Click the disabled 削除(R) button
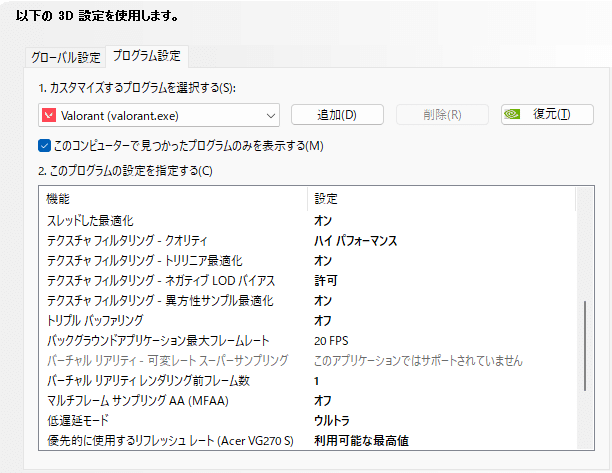The image size is (612, 473). point(442,115)
